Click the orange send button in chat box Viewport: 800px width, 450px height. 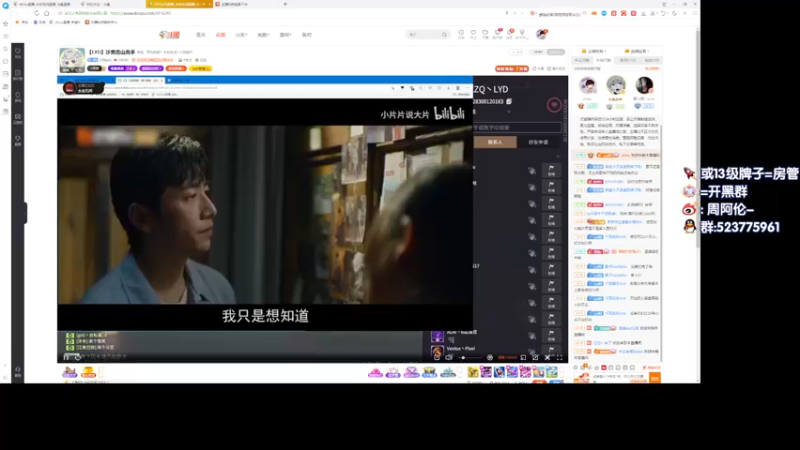[655, 378]
